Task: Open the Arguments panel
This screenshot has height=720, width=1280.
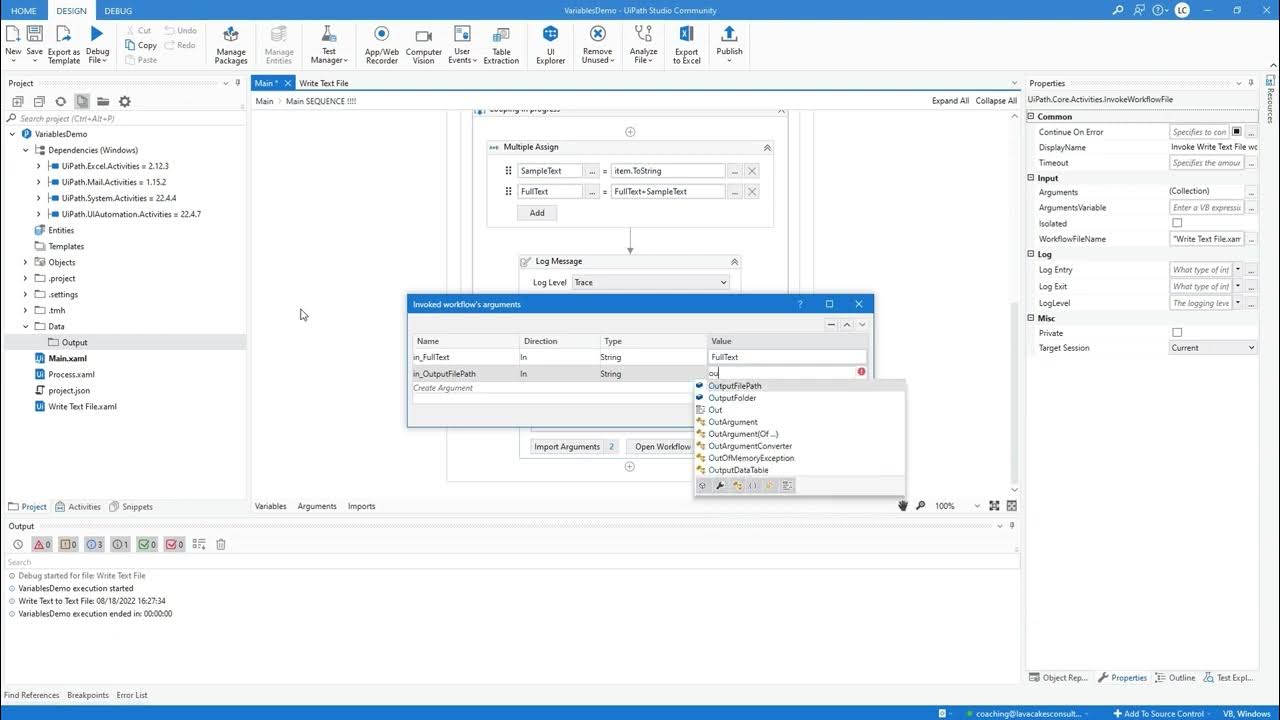Action: pos(317,506)
